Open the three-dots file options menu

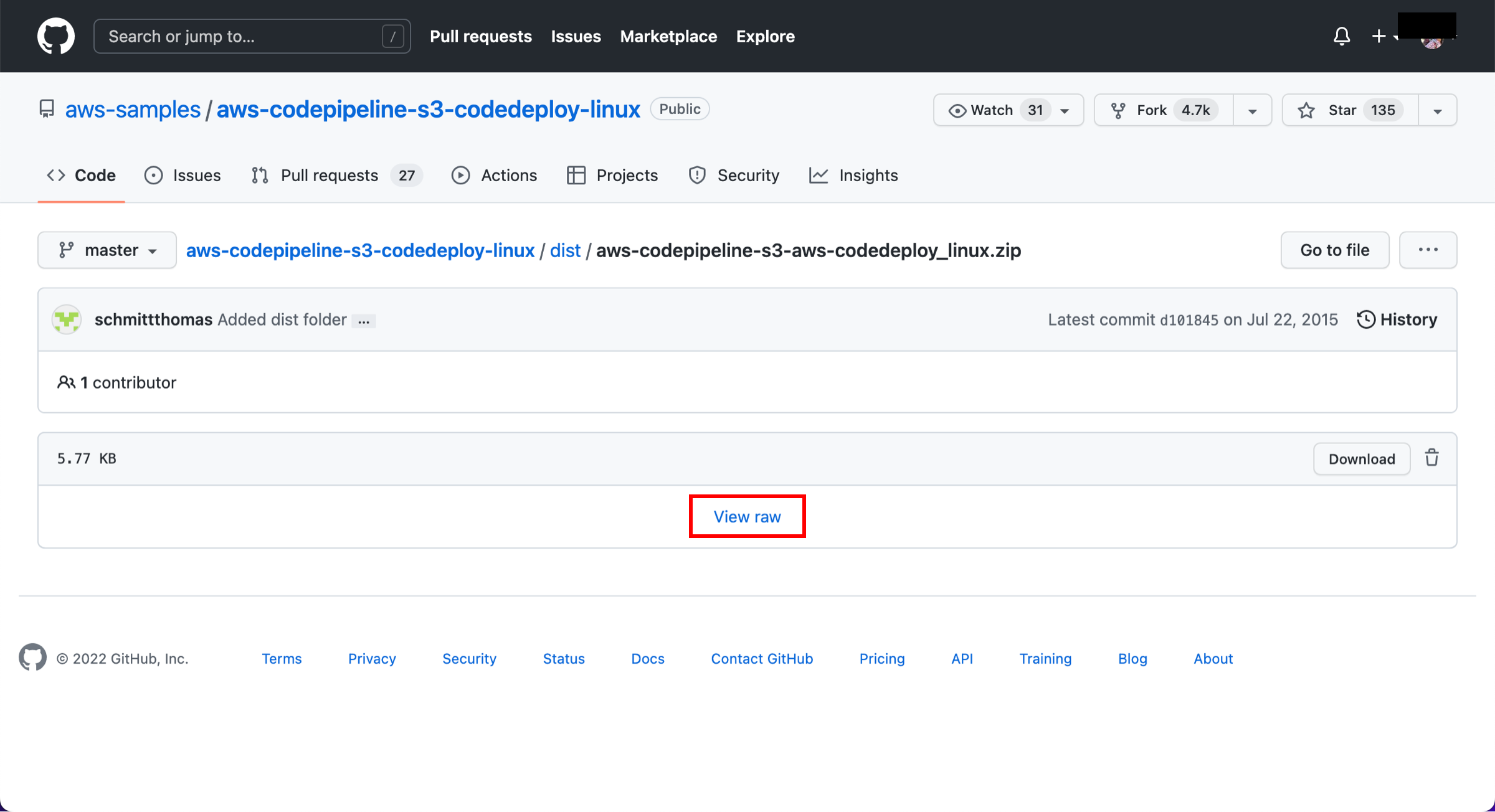point(1428,250)
